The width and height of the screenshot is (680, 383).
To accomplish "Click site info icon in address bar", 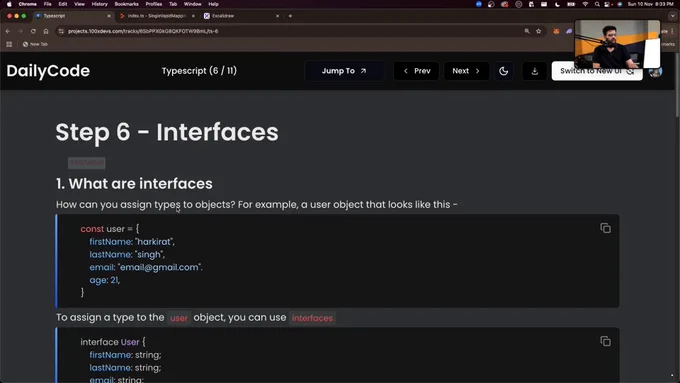I will 61,31.
